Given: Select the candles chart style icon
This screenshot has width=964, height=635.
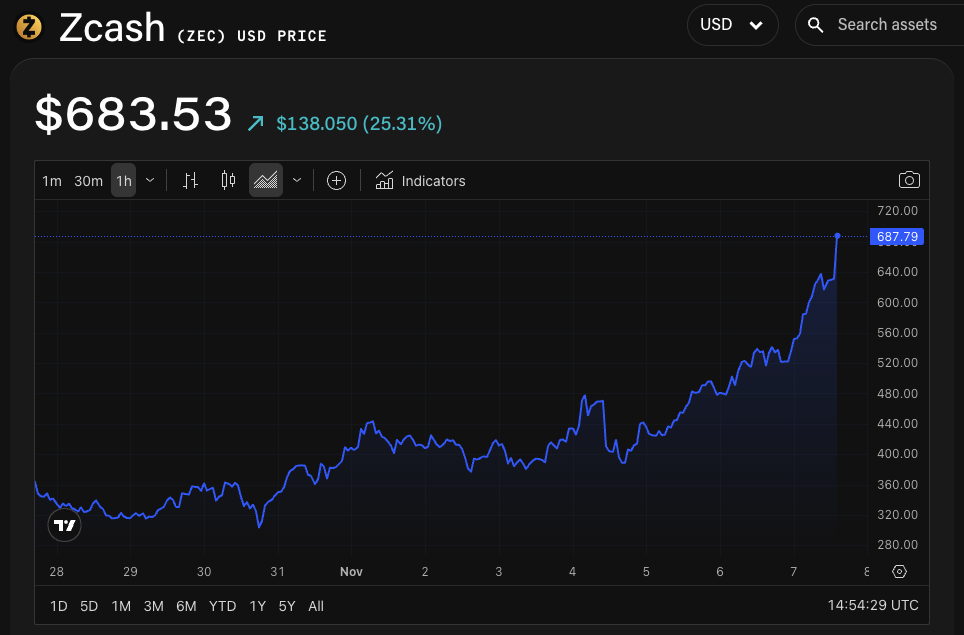Looking at the screenshot, I should pos(227,180).
